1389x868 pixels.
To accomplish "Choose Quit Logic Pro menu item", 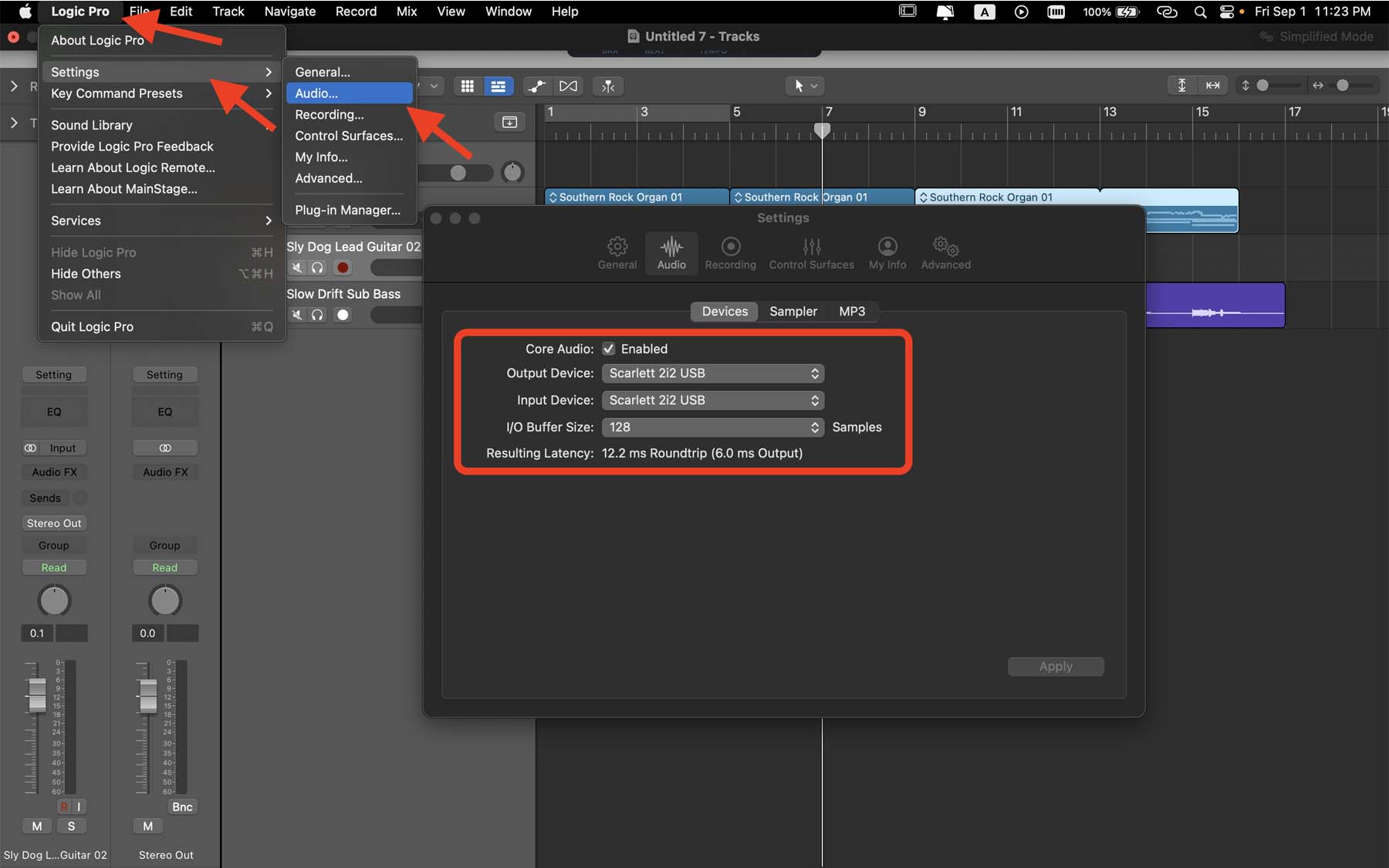I will click(x=161, y=327).
